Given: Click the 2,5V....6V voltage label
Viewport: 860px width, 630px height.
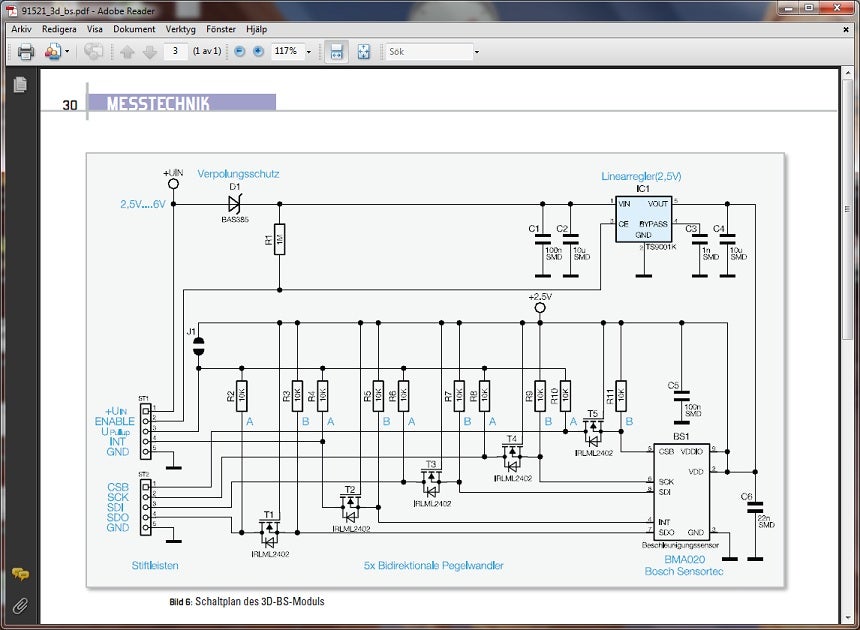Looking at the screenshot, I should point(143,204).
